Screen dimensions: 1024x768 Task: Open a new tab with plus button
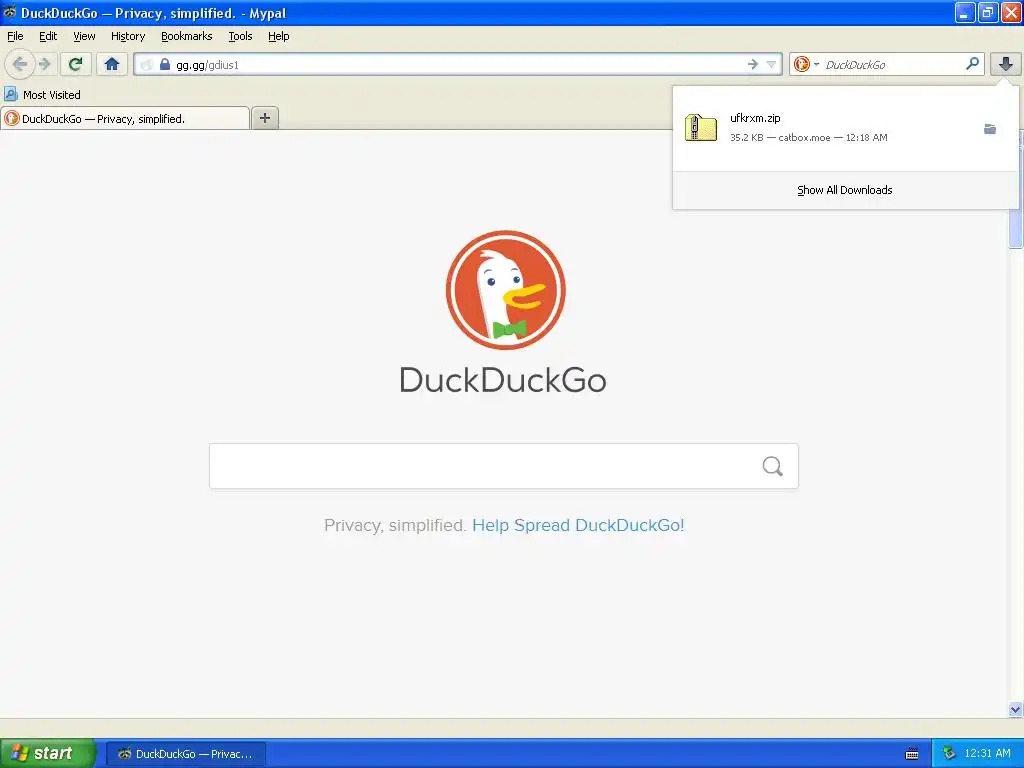pyautogui.click(x=264, y=118)
